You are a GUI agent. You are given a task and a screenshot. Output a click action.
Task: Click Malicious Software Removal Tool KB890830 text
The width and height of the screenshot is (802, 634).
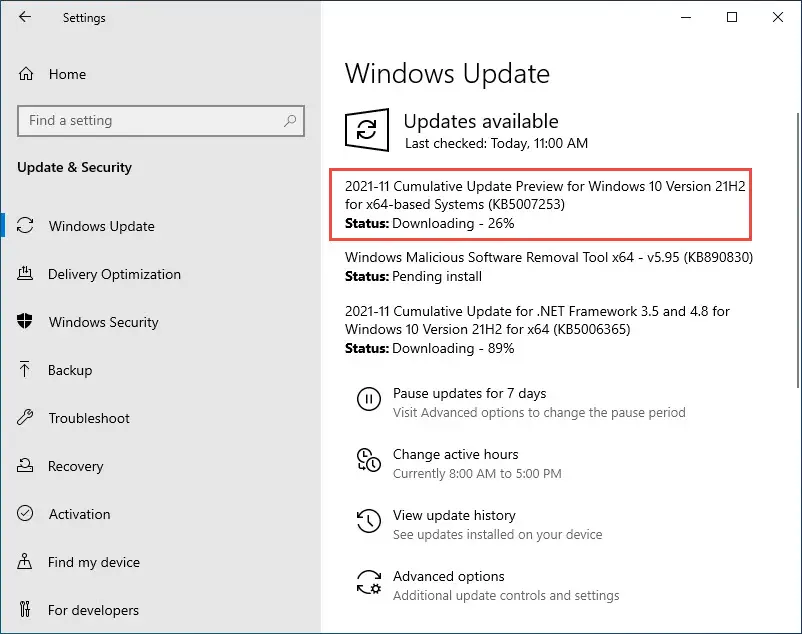(x=549, y=257)
